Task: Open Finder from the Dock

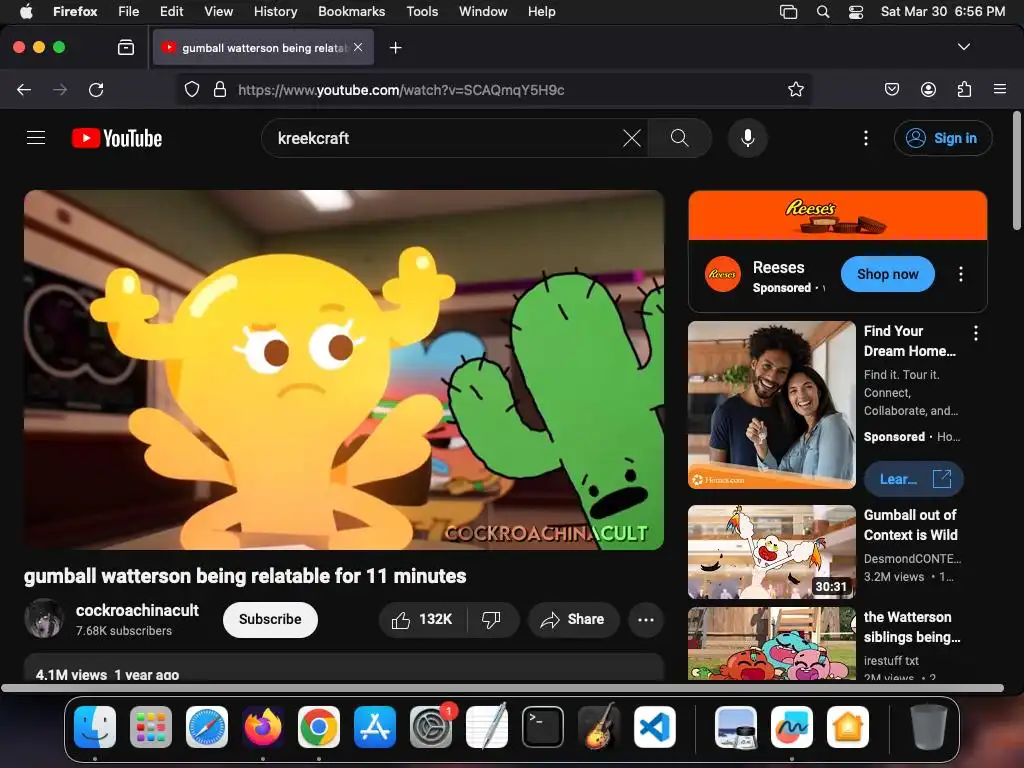Action: click(x=95, y=726)
